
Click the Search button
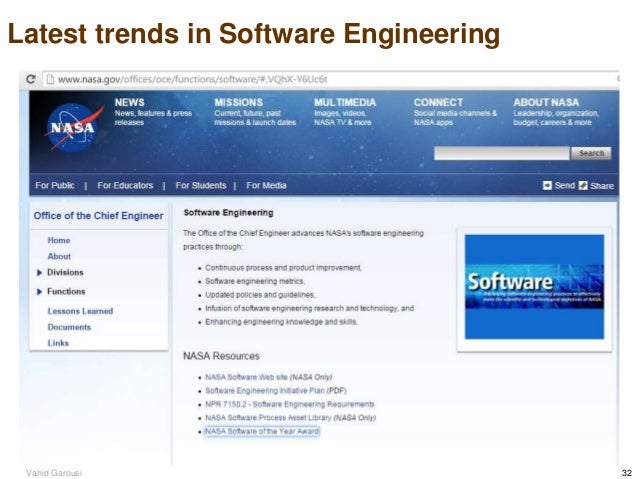(x=591, y=153)
